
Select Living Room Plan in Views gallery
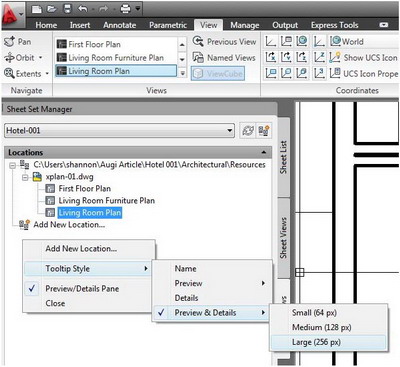(116, 71)
